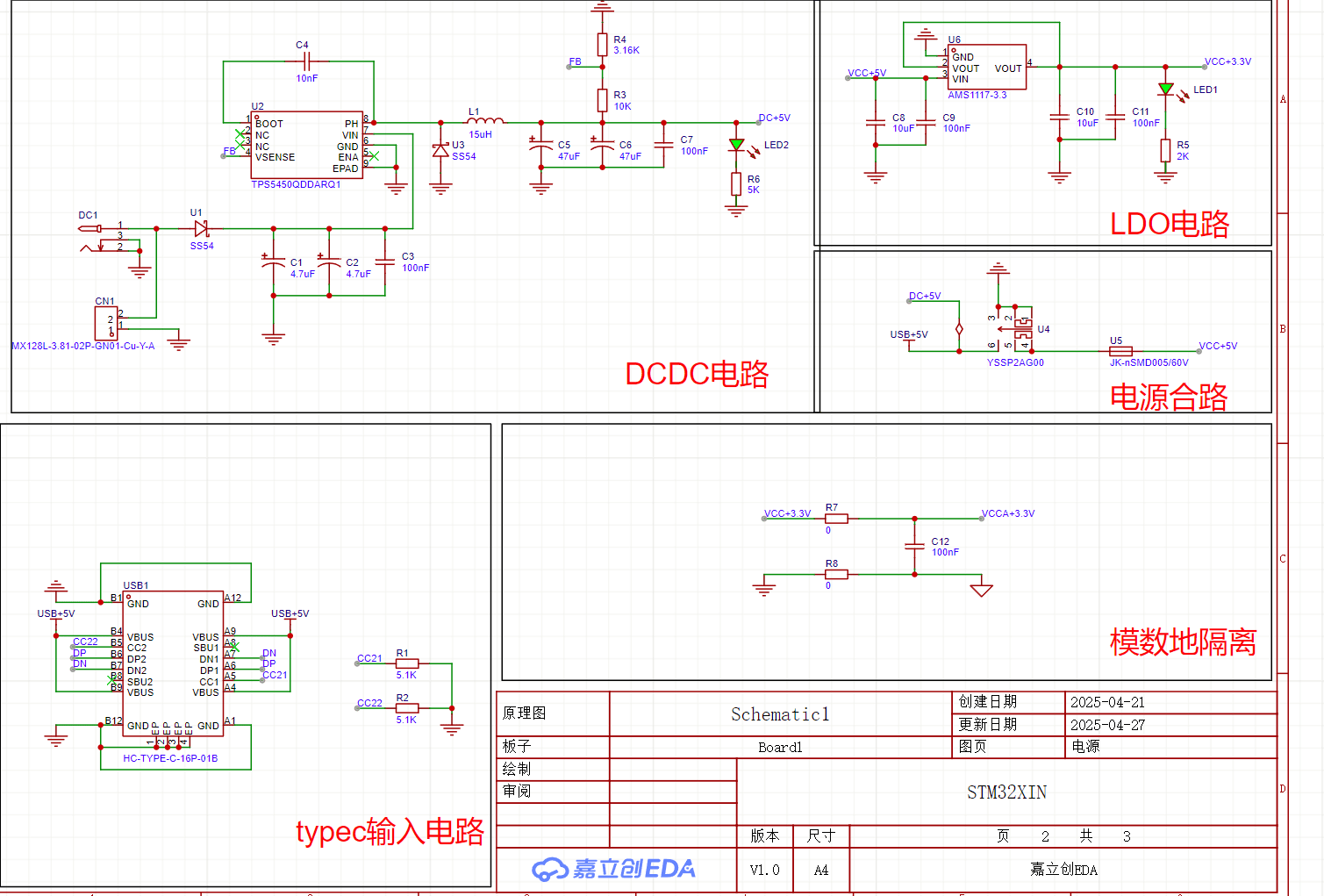Click the 嘉立创EDA logo

[613, 869]
